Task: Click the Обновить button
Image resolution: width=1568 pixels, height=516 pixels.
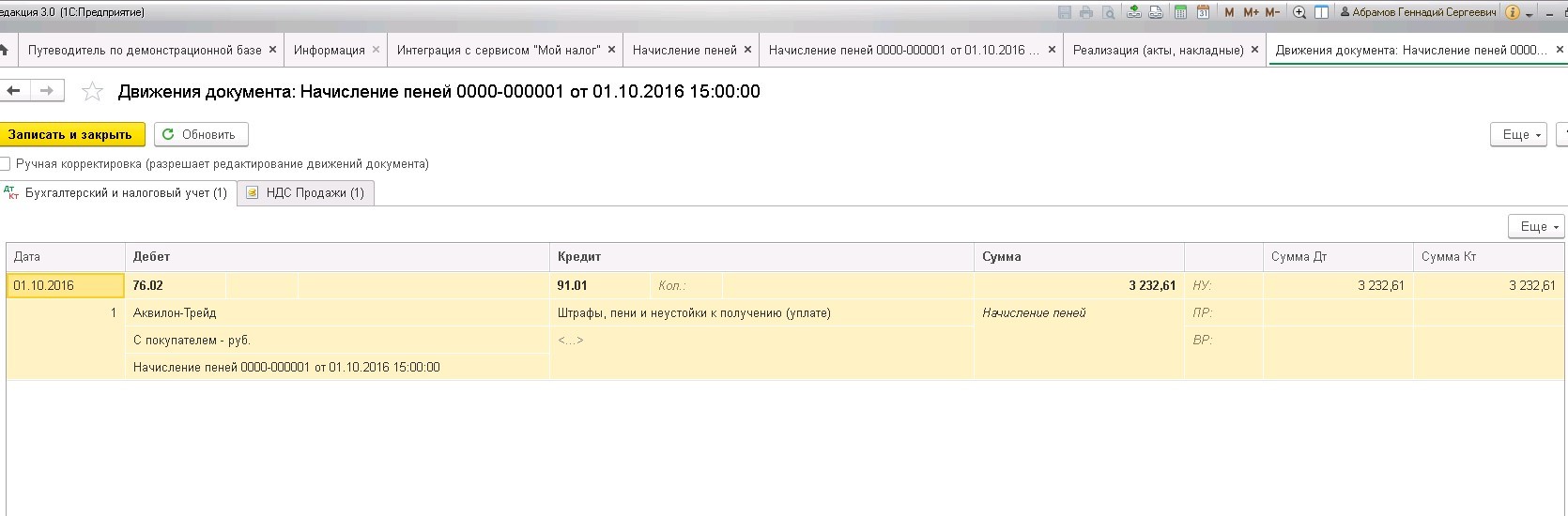Action: click(x=200, y=134)
